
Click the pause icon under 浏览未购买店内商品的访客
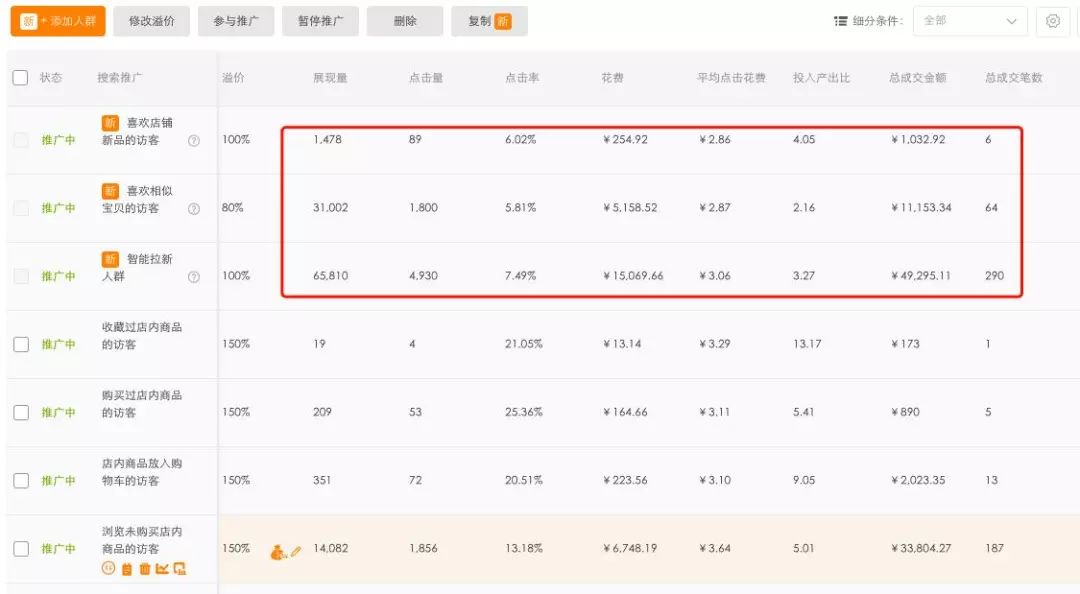click(108, 569)
